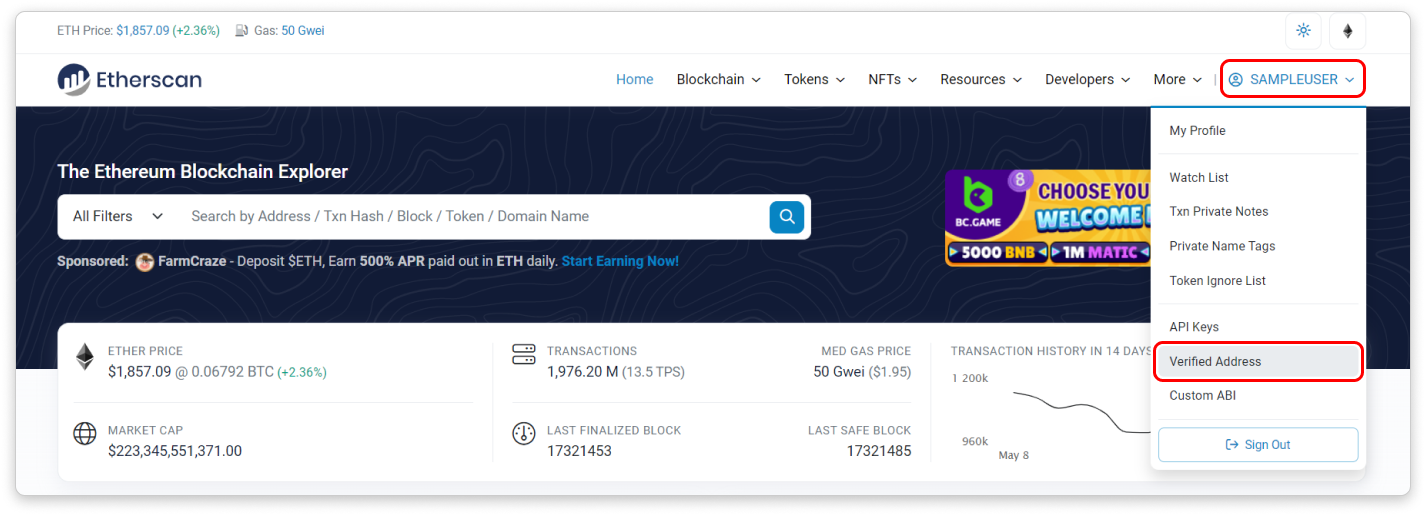Choose API Keys in the menu
Image resolution: width=1426 pixels, height=515 pixels.
(x=1194, y=327)
